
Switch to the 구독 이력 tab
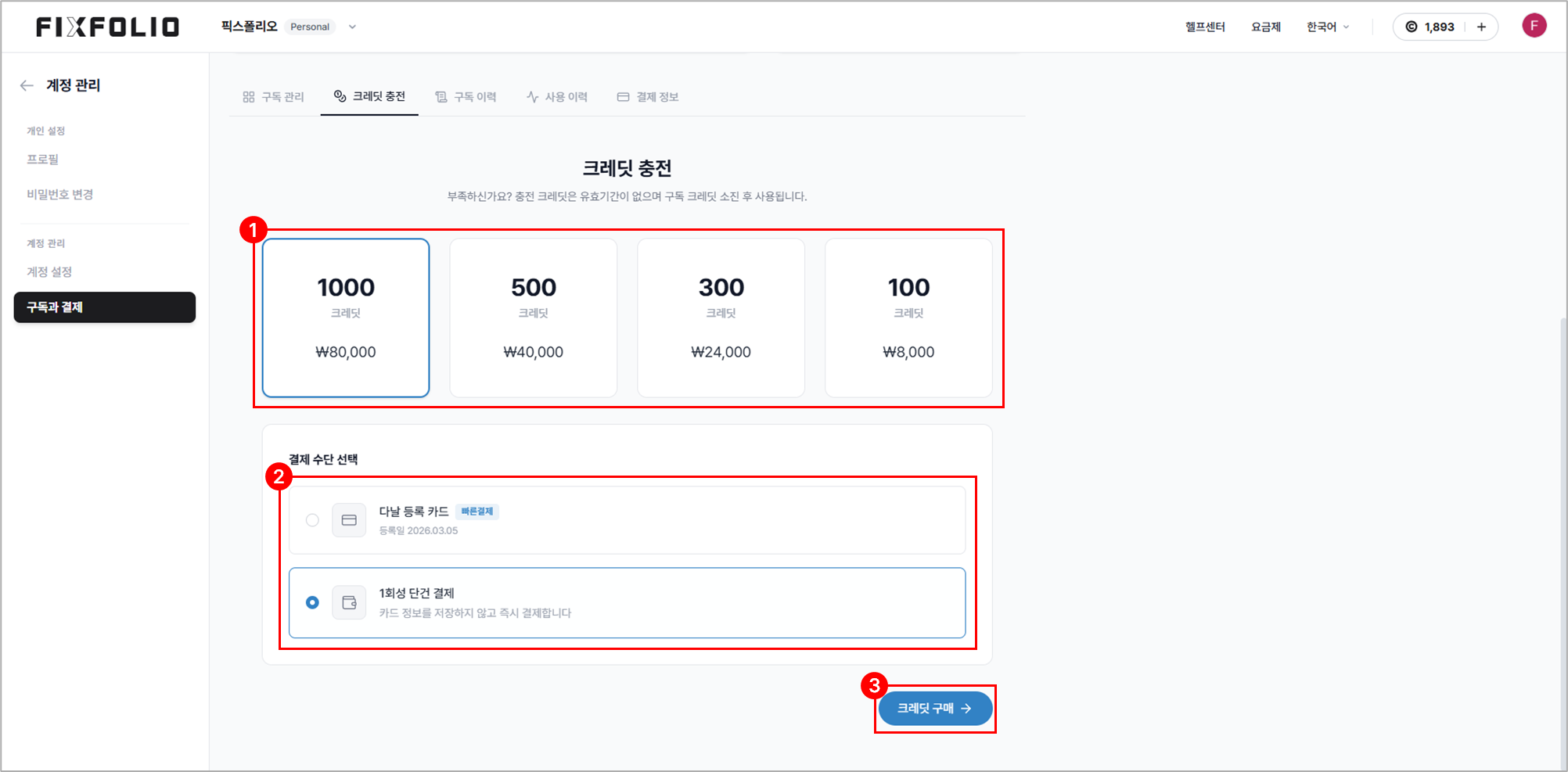coord(466,97)
